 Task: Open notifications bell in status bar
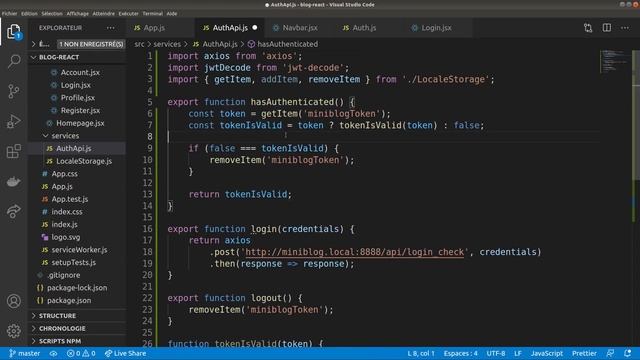pyautogui.click(x=628, y=353)
